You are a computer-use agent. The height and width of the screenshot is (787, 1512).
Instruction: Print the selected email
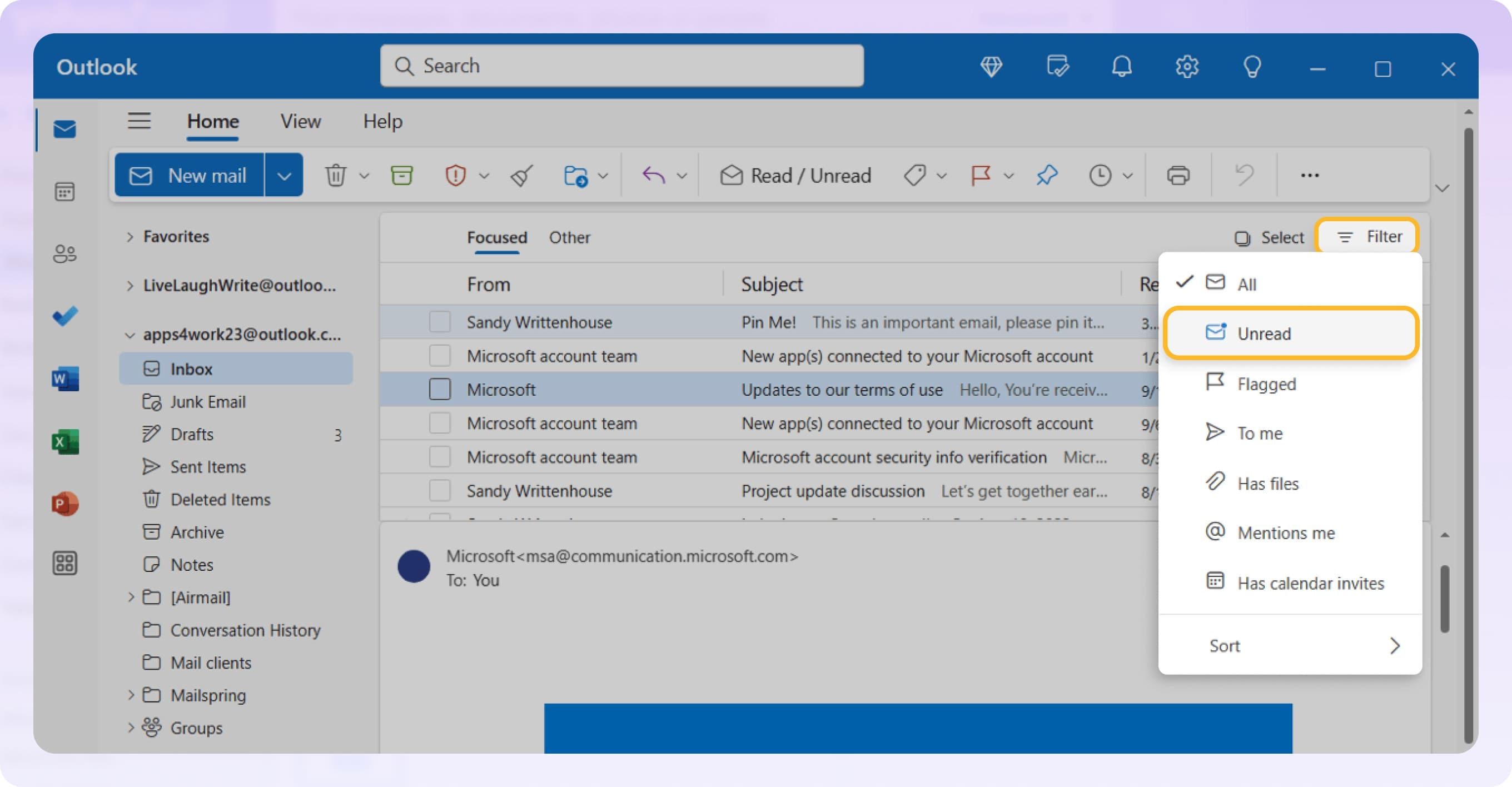pyautogui.click(x=1177, y=175)
